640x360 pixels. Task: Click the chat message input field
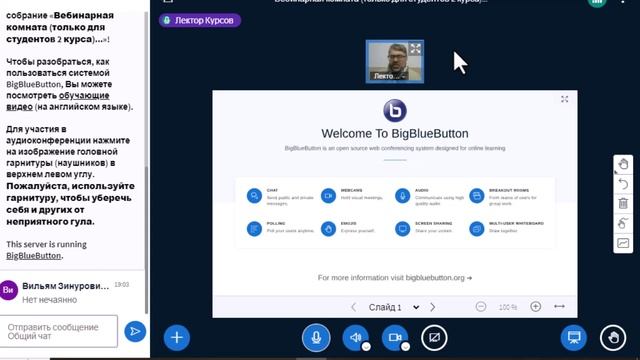[x=59, y=331]
